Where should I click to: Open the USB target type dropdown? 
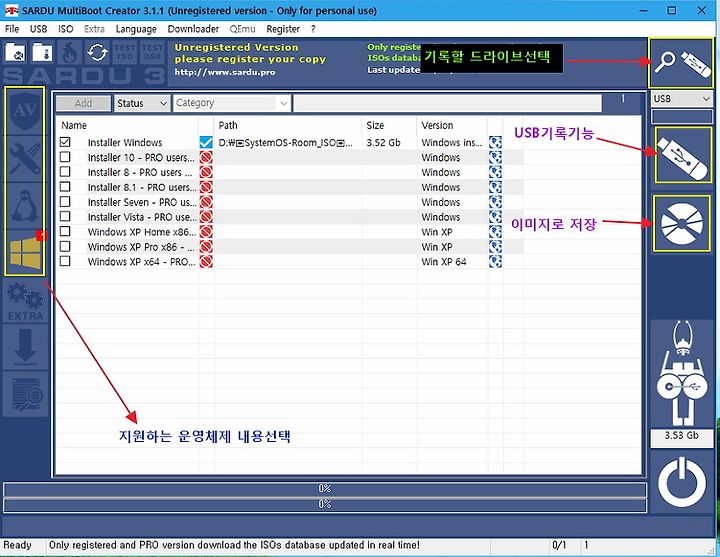[681, 98]
